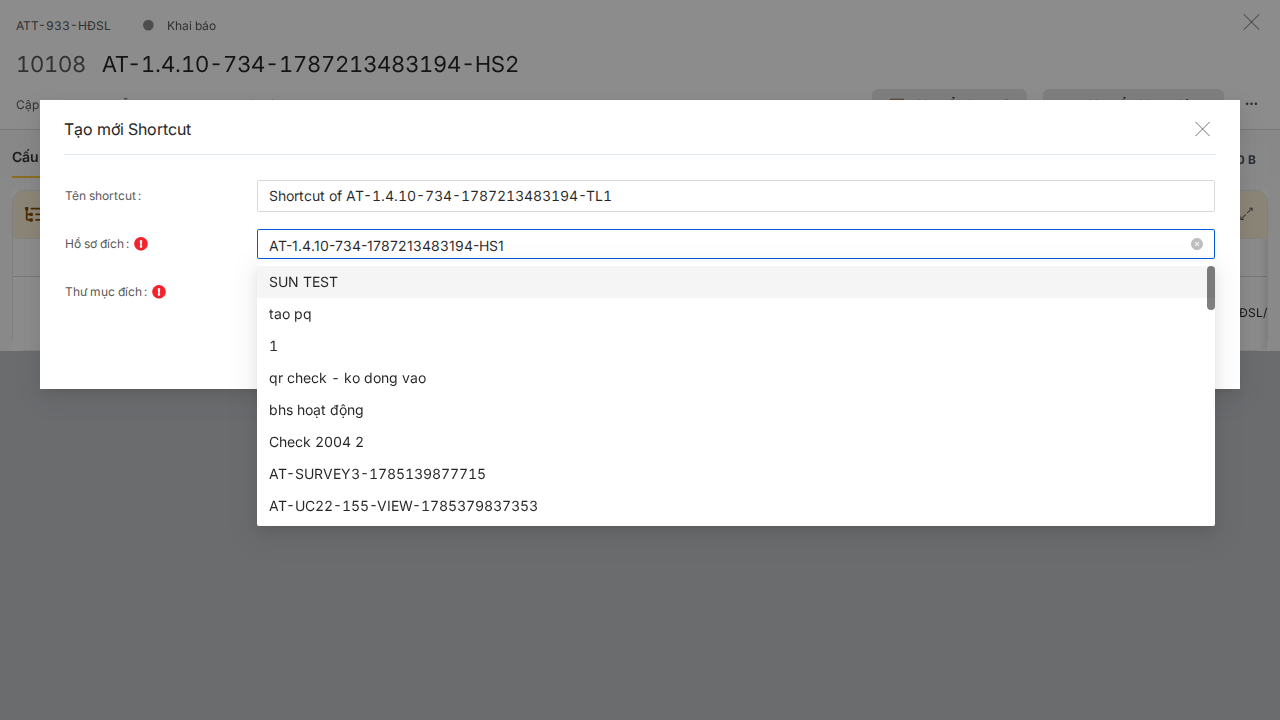This screenshot has width=1280, height=720.
Task: Choose AT-SURVEY3-1785139877715 from the list
Action: pyautogui.click(x=731, y=474)
